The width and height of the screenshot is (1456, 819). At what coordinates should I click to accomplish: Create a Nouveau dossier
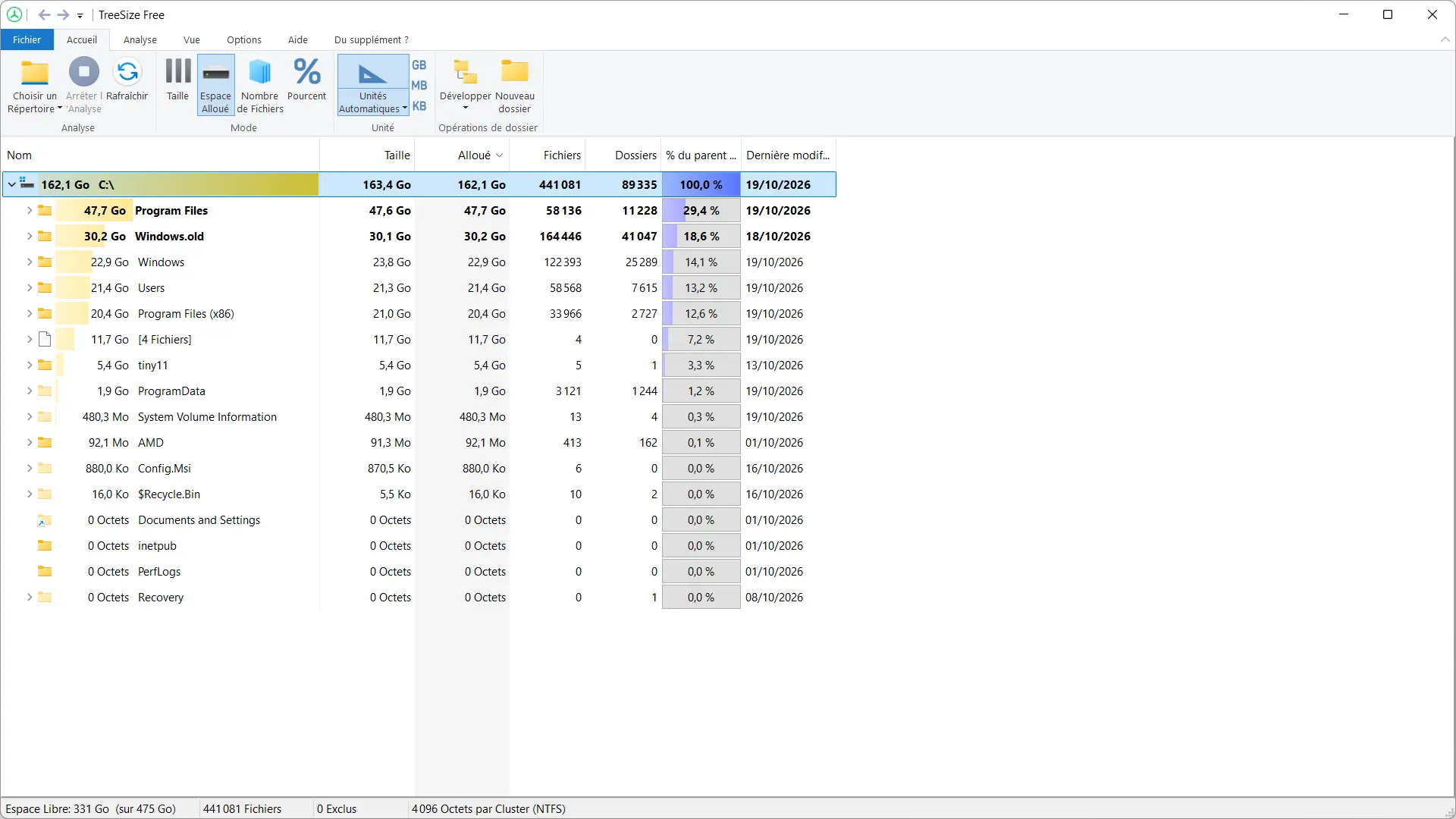point(515,85)
